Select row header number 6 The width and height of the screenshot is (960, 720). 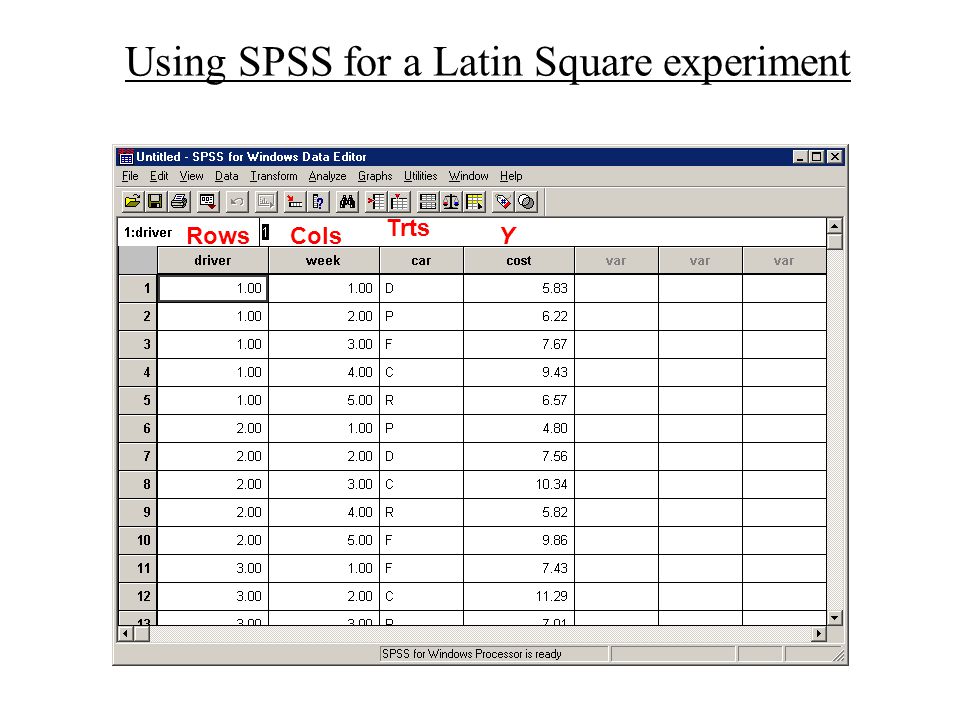tap(138, 429)
